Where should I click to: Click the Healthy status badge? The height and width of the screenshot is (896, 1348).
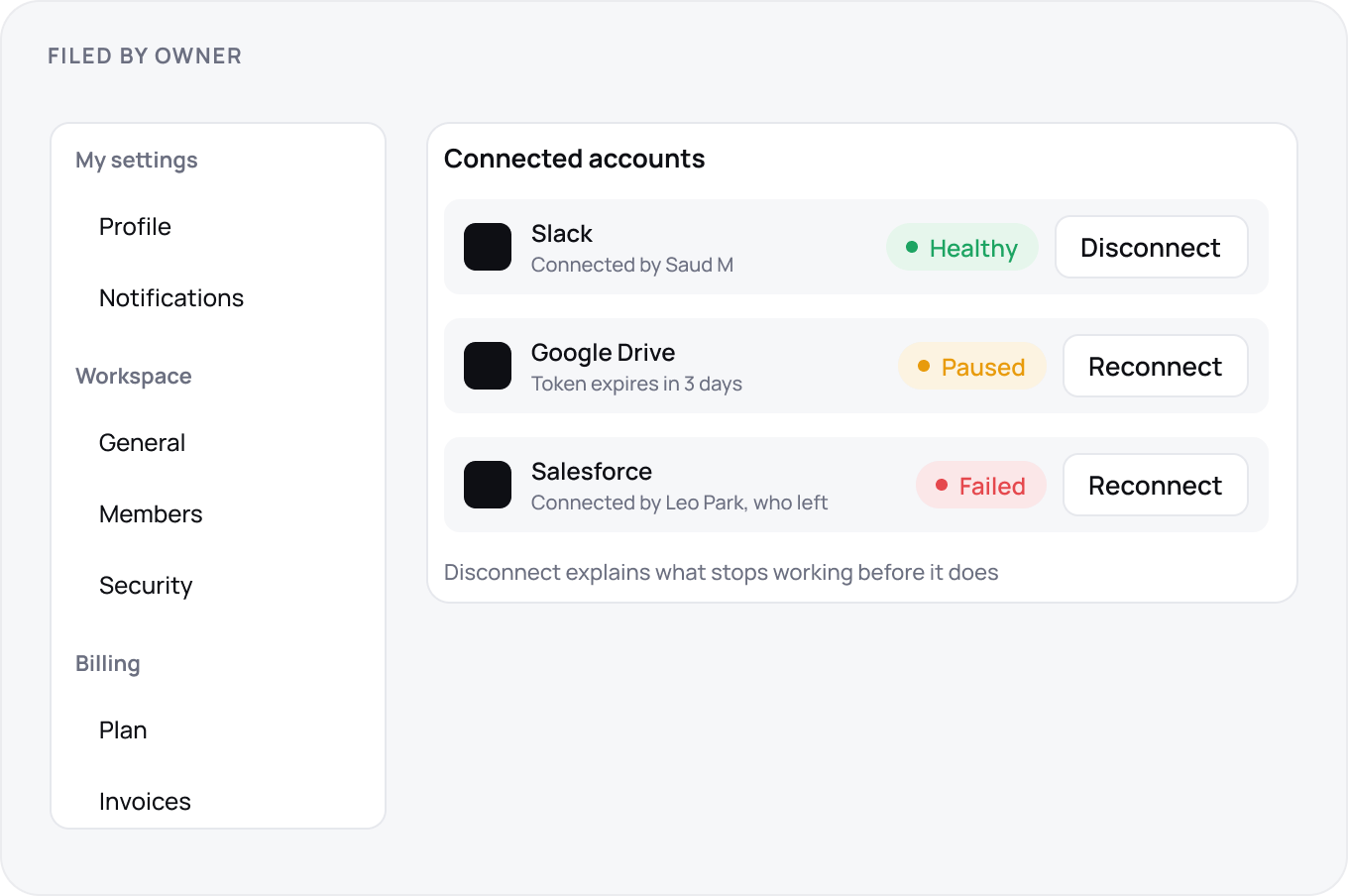pos(961,248)
